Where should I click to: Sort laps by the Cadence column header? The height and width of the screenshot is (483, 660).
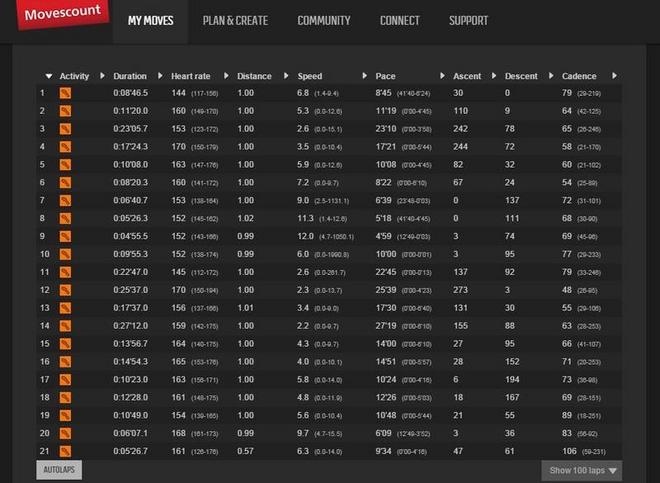click(579, 76)
